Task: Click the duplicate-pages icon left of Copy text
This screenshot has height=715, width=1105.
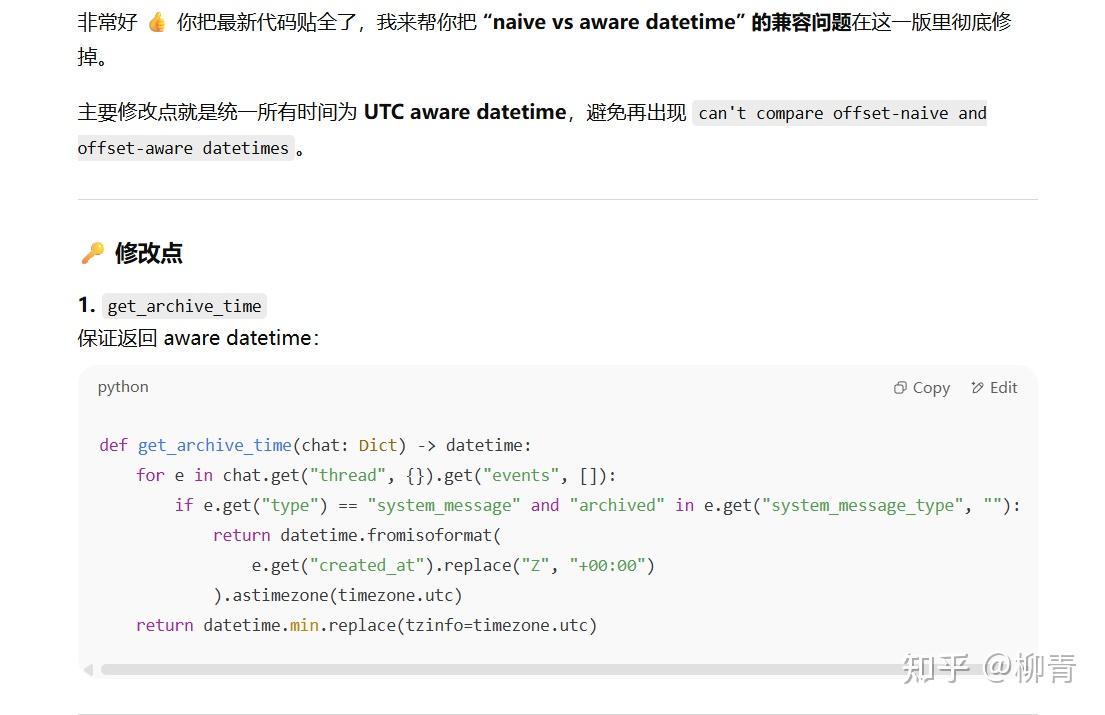Action: click(x=899, y=387)
